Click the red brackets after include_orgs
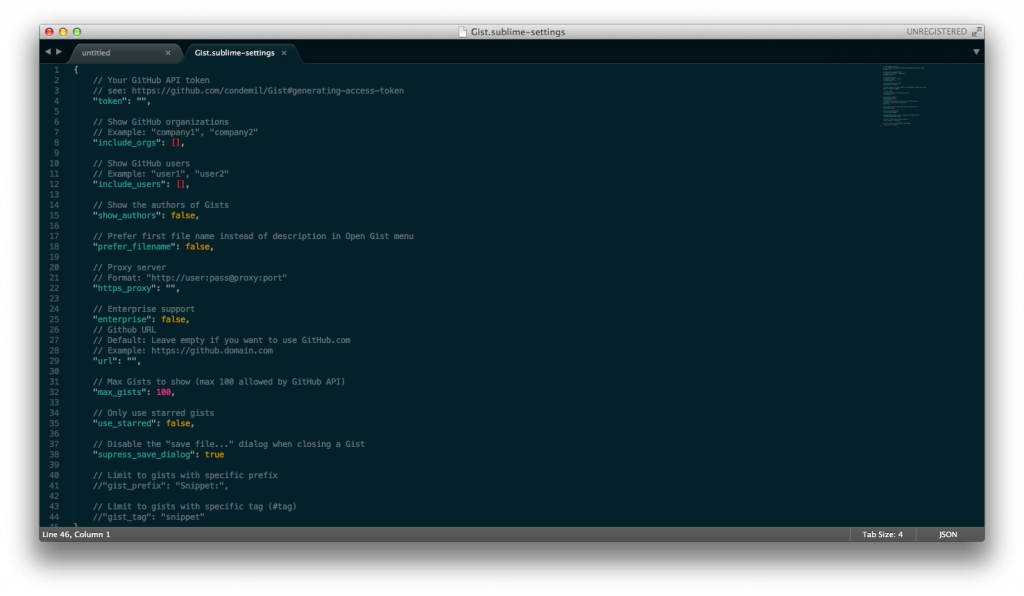This screenshot has height=596, width=1024. pos(176,143)
